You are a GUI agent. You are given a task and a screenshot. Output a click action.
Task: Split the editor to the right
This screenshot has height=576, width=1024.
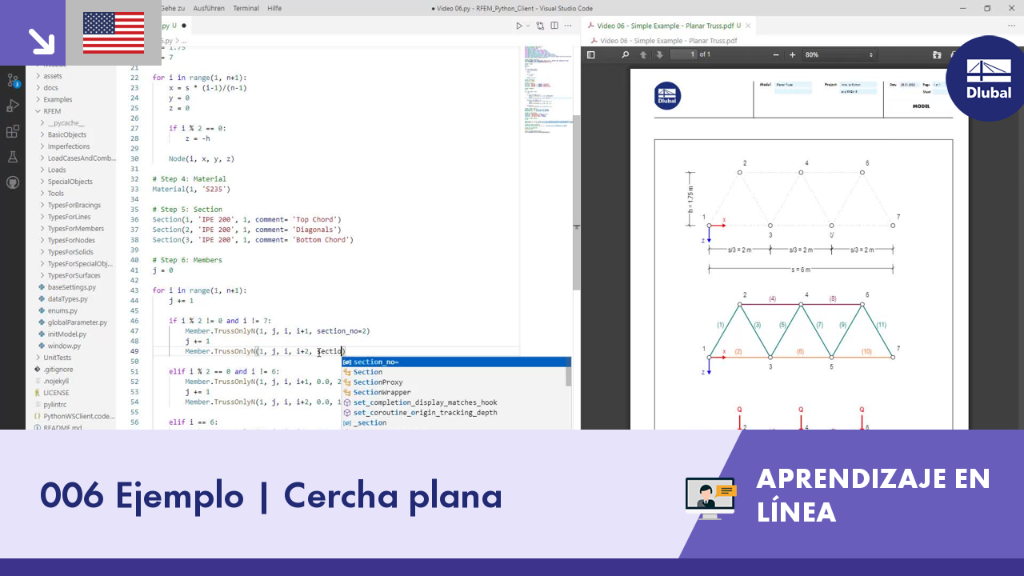coord(554,25)
